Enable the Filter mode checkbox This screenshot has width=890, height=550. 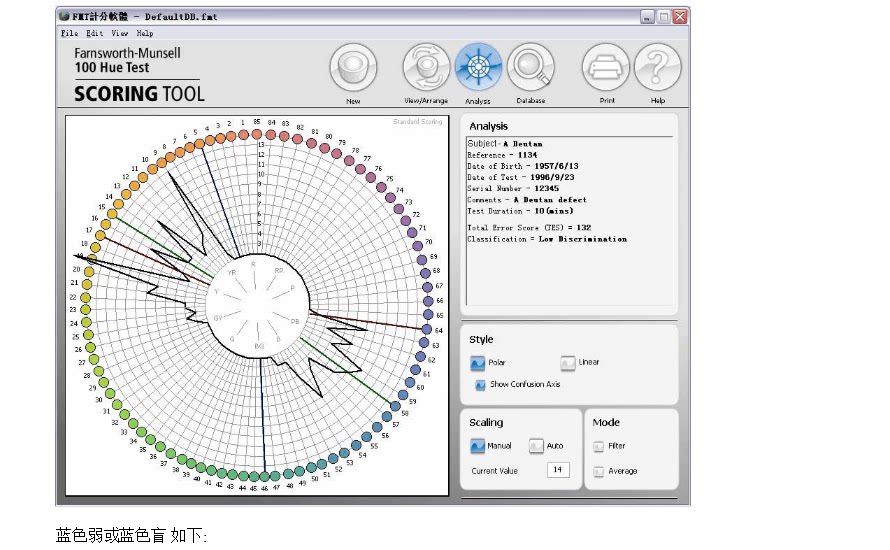point(598,447)
